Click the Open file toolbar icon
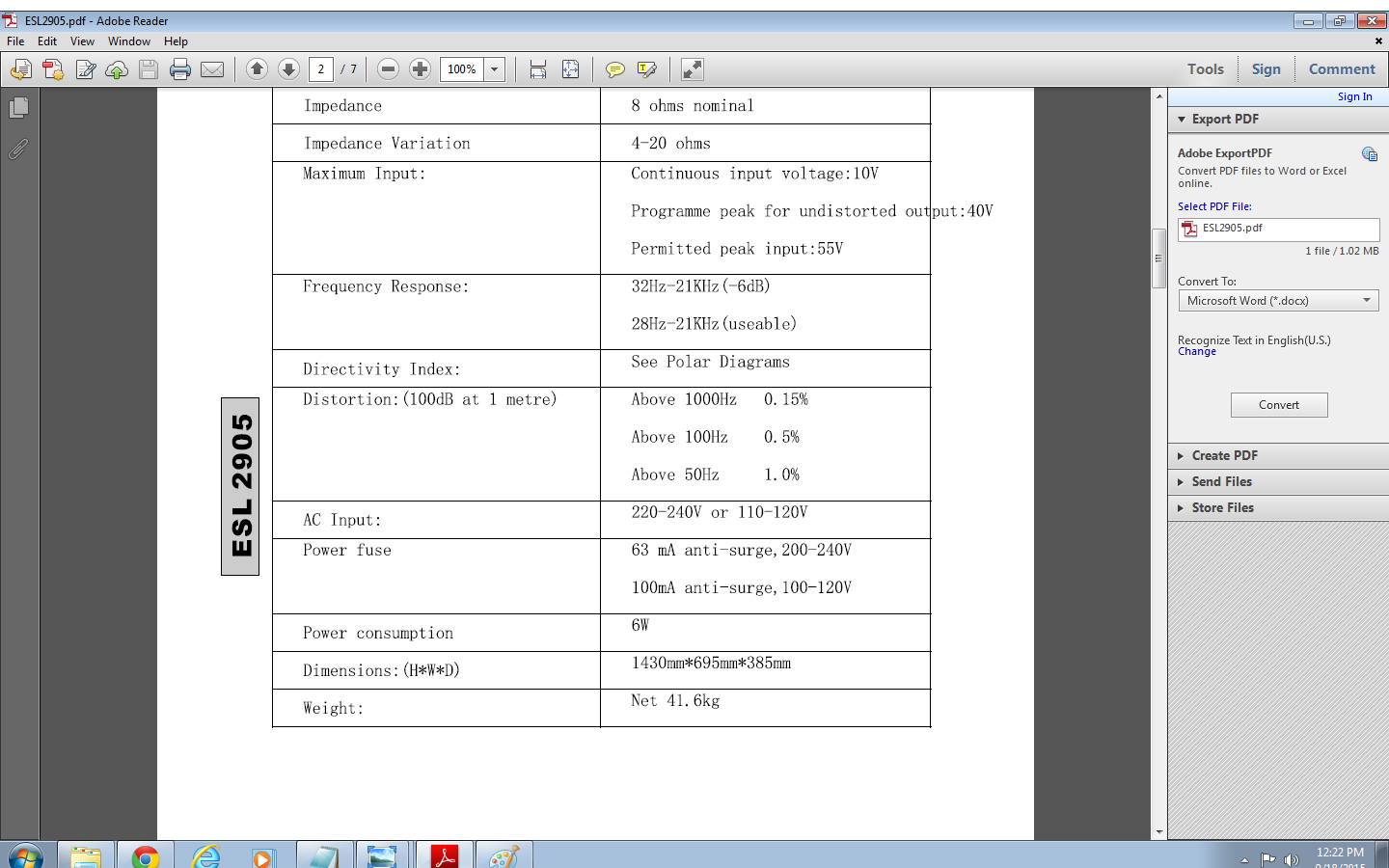The height and width of the screenshot is (868, 1389). (21, 69)
